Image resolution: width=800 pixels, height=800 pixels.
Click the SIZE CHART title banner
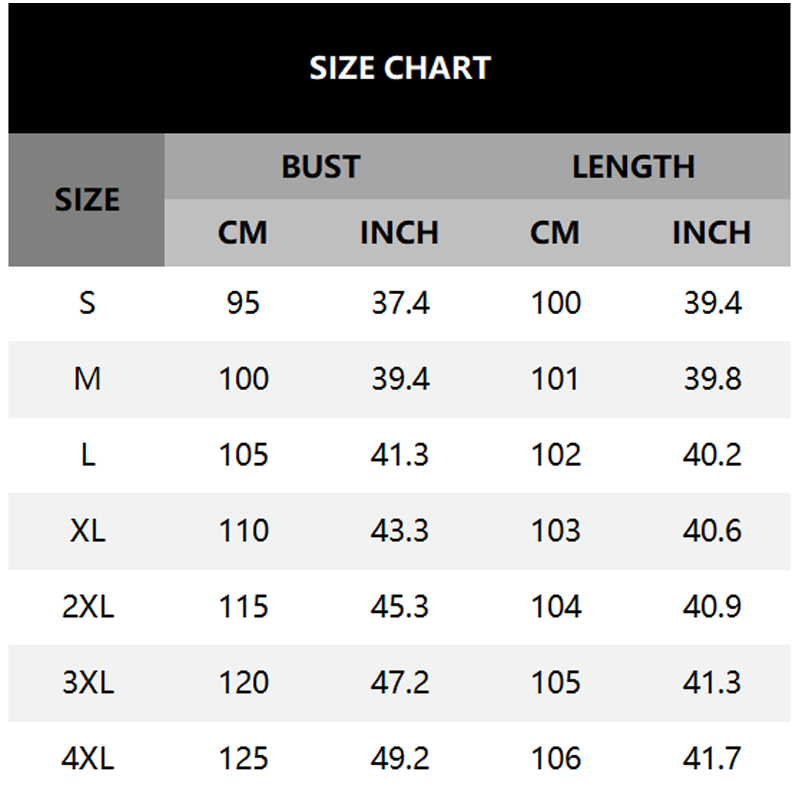coord(400,68)
